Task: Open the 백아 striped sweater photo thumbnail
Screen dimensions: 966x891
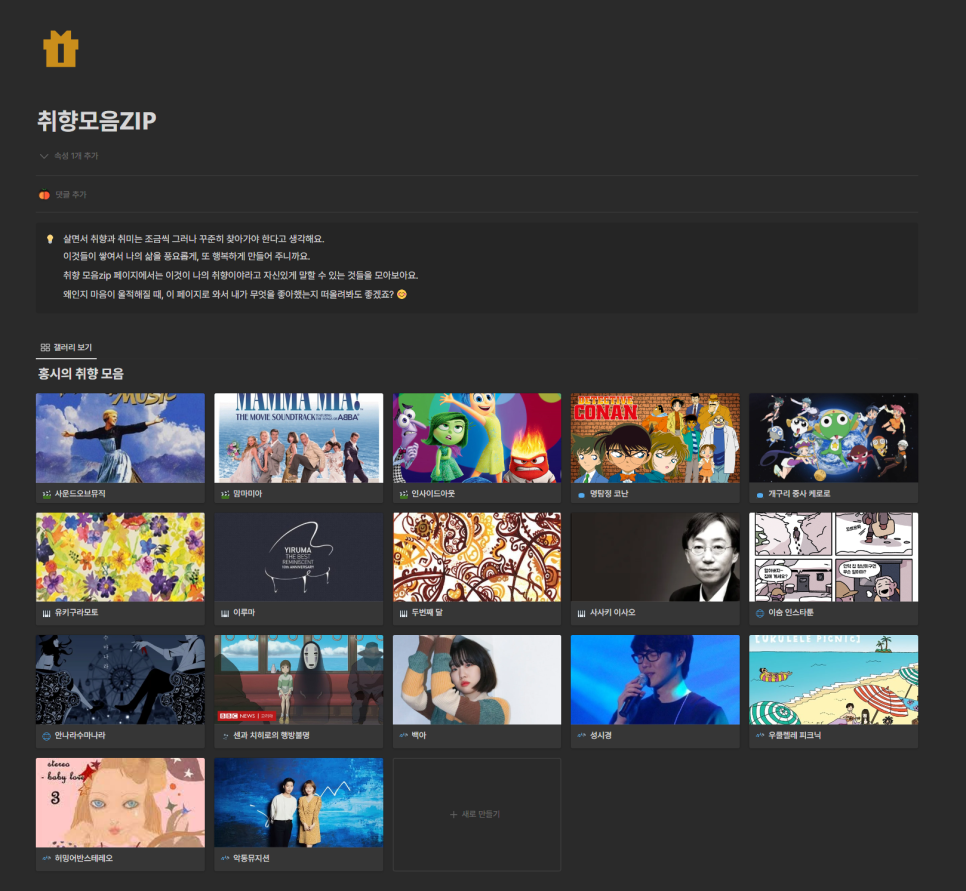Action: click(477, 680)
